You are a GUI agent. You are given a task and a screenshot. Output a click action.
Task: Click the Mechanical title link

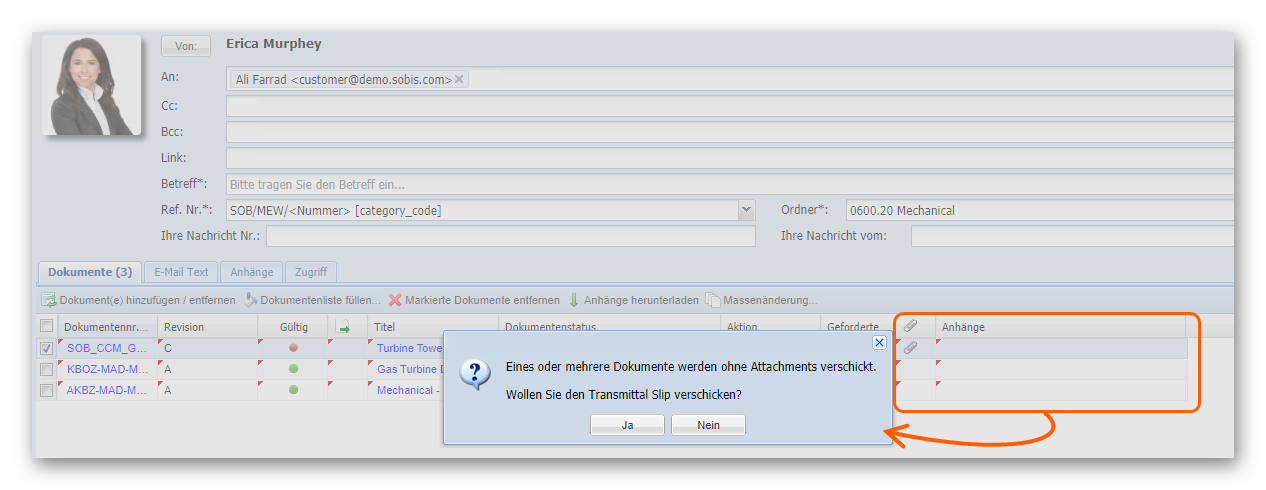pos(408,390)
